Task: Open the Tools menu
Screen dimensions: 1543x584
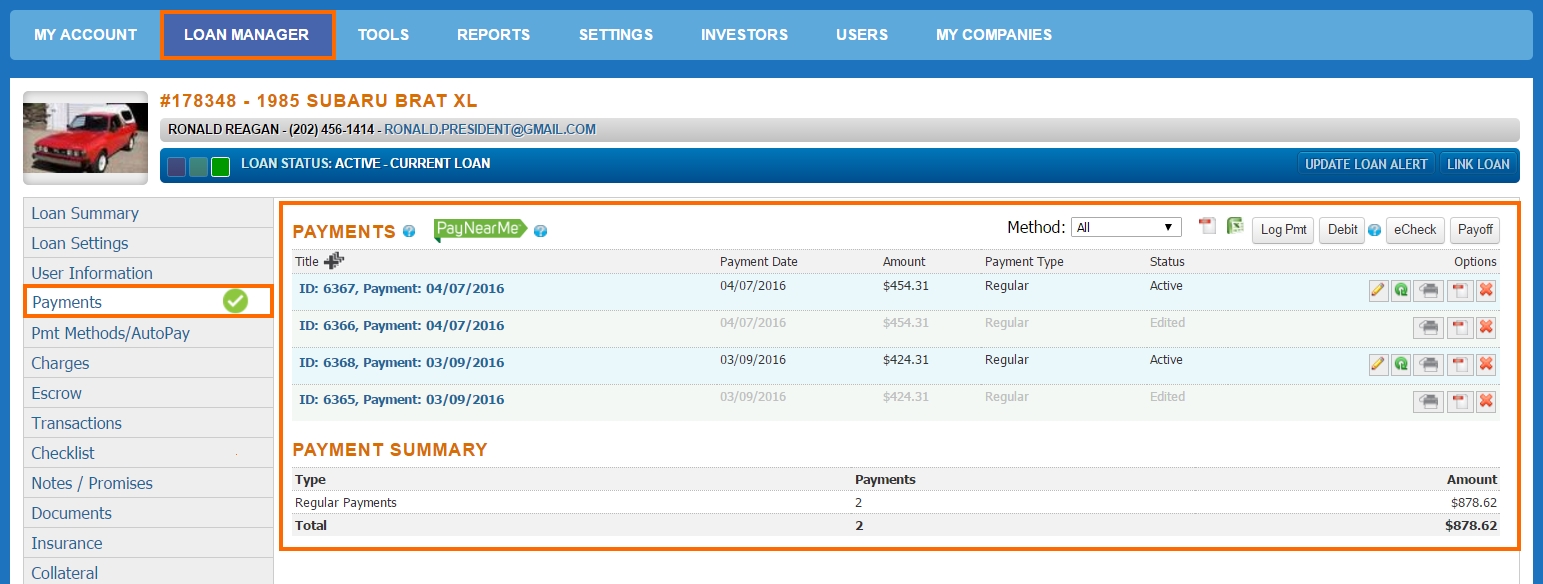Action: click(x=384, y=35)
